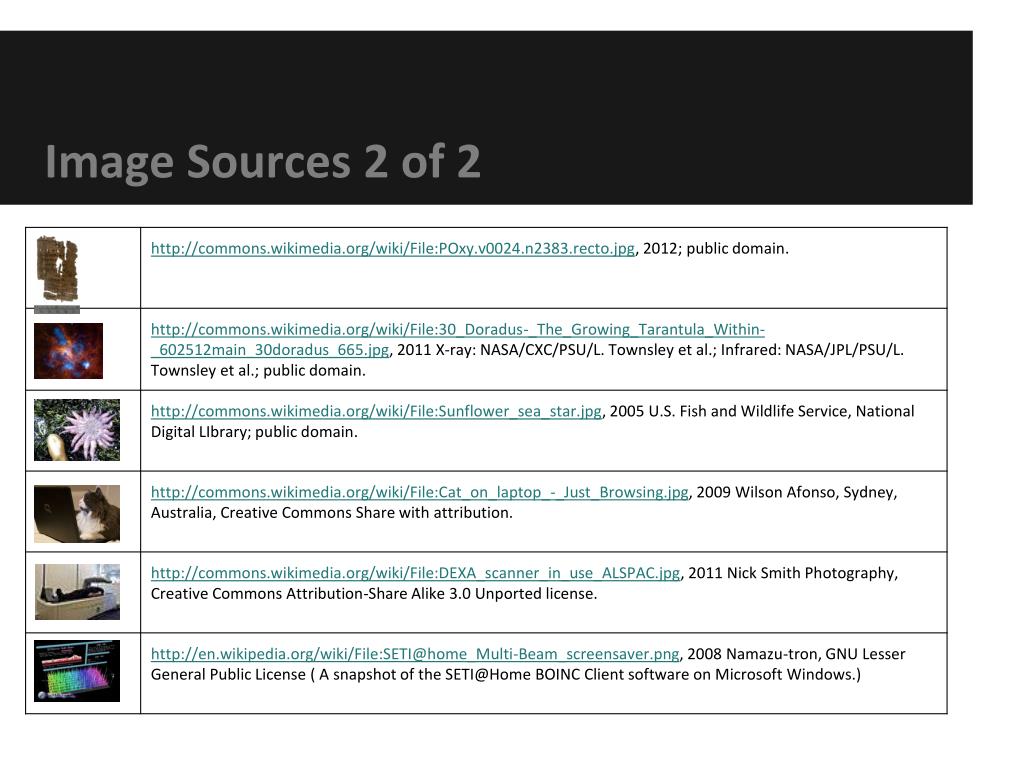Image resolution: width=1024 pixels, height=768 pixels.
Task: Select the papyrus fragment thumbnail
Action: point(57,274)
